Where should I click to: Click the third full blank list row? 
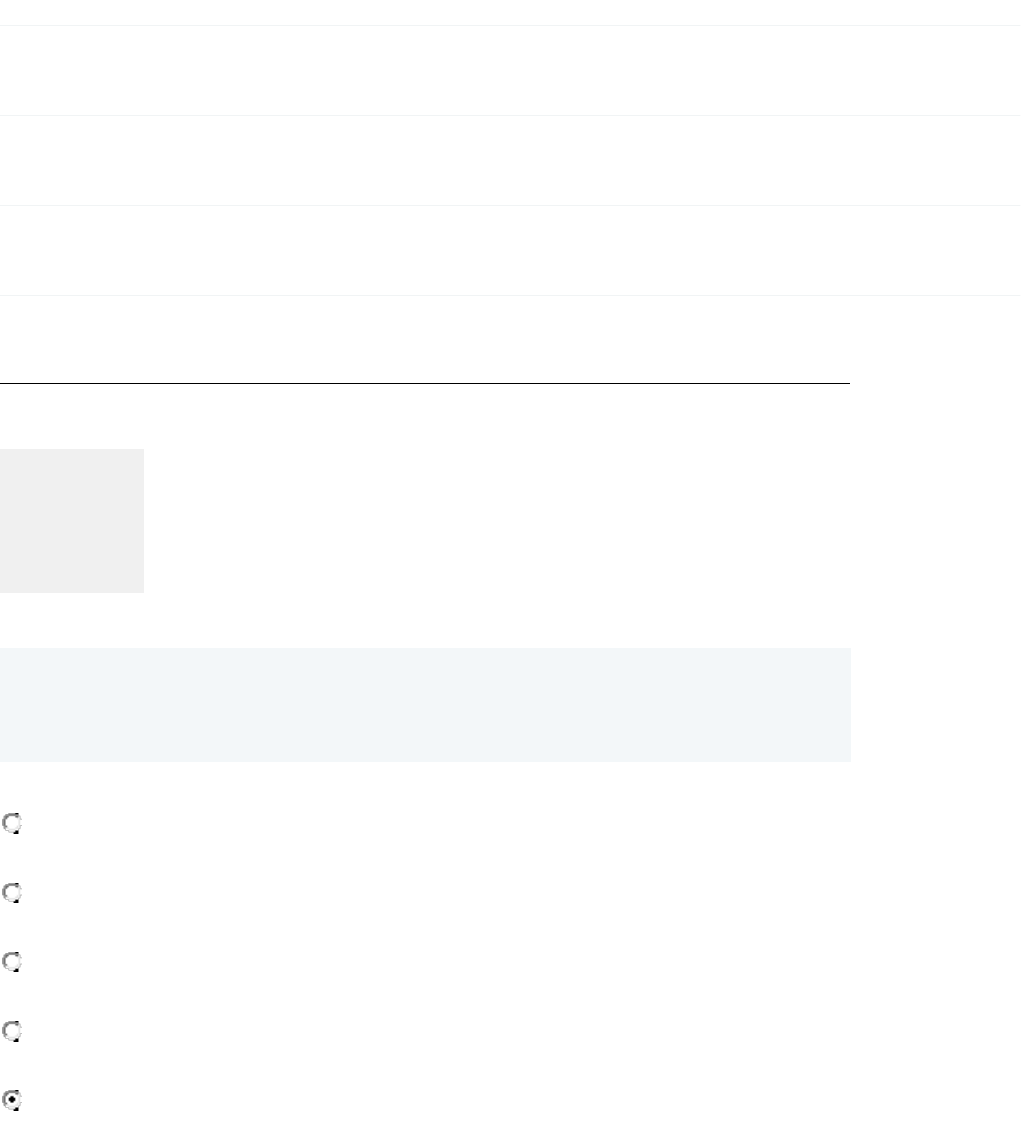point(510,250)
